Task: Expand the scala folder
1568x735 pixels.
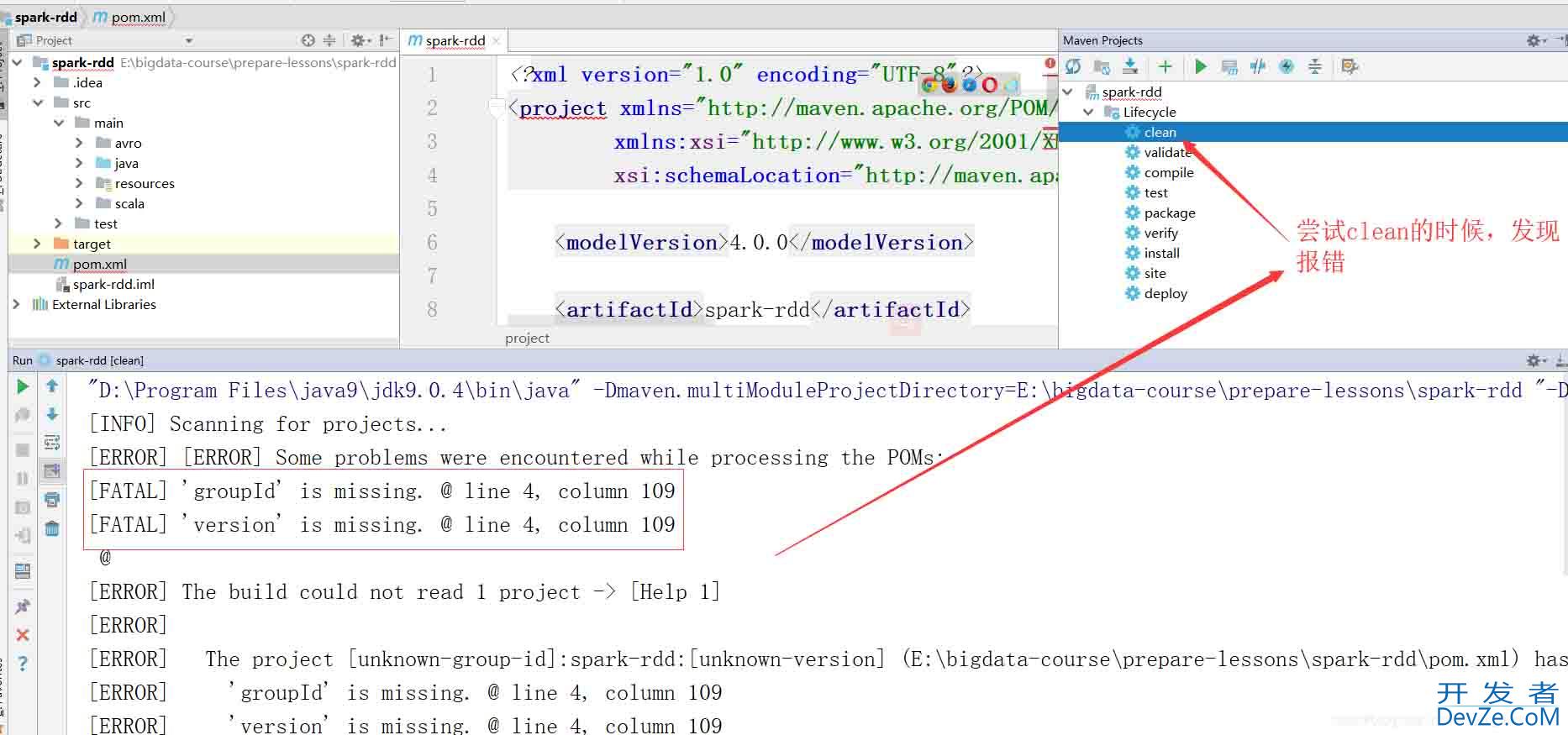Action: click(x=79, y=203)
